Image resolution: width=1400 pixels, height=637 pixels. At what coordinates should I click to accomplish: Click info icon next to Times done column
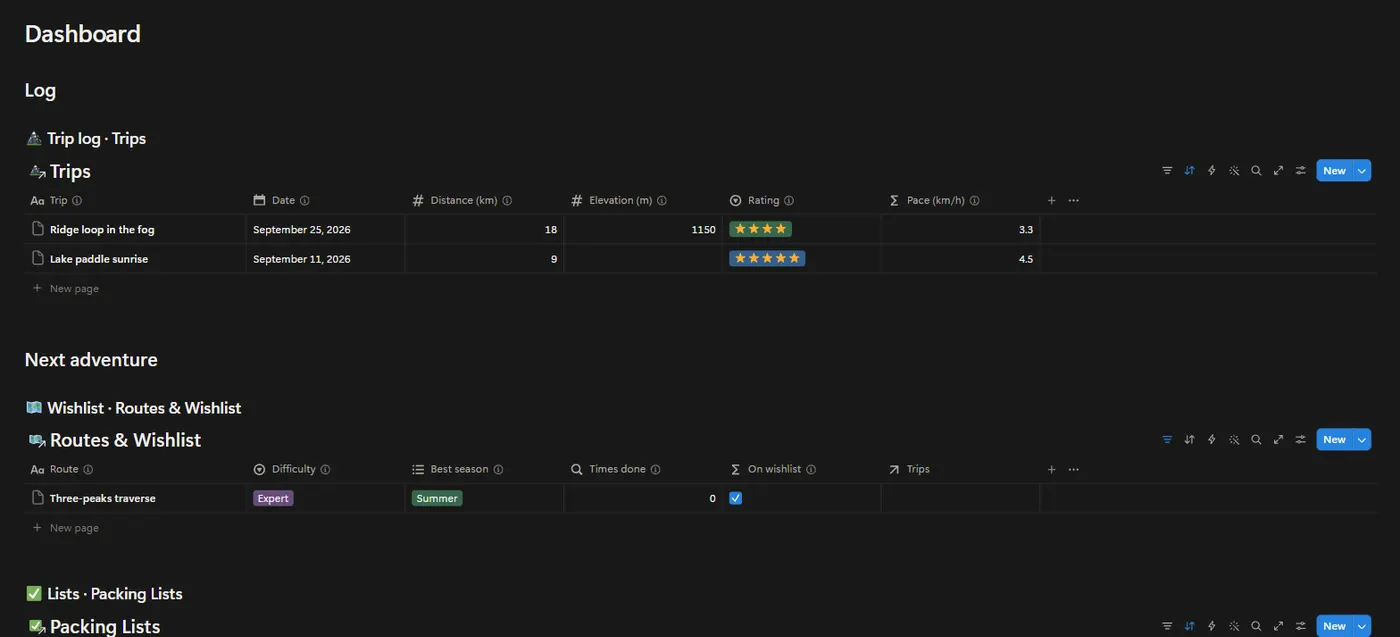pos(656,470)
